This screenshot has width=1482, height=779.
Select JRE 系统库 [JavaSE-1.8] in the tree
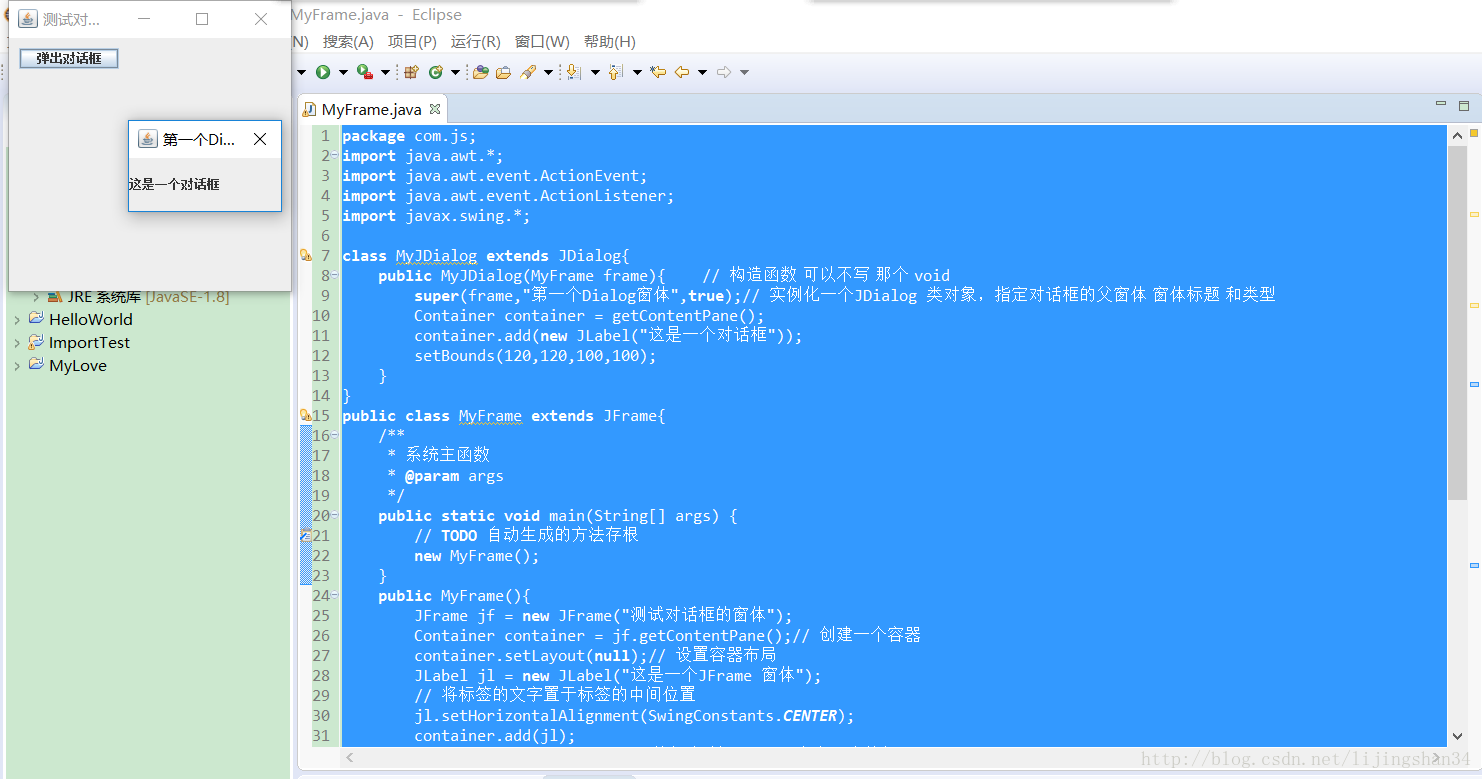(148, 297)
